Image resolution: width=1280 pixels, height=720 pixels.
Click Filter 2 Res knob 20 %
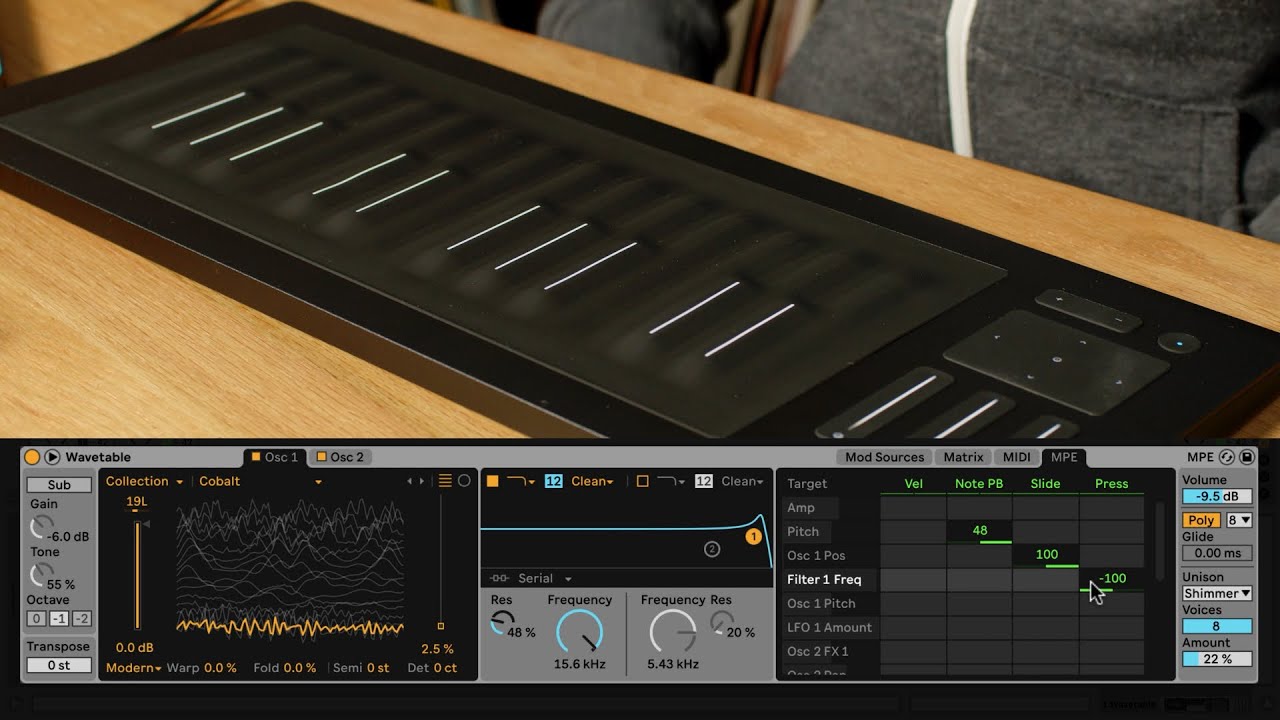pos(721,622)
